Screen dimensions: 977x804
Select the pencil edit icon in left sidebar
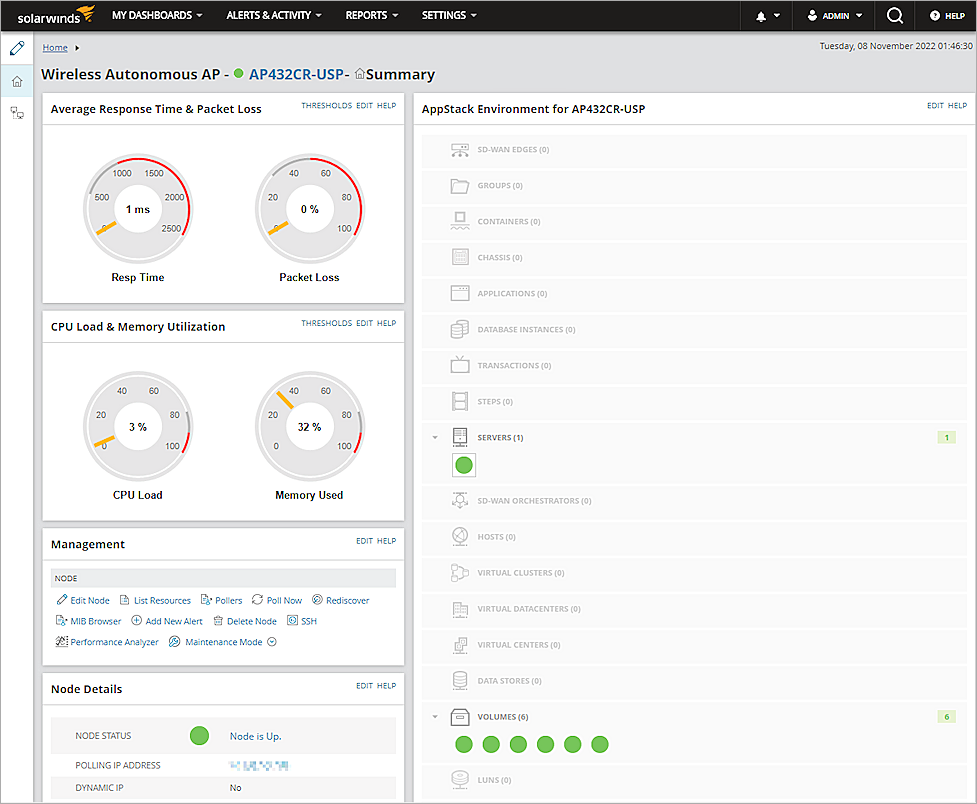[x=16, y=47]
